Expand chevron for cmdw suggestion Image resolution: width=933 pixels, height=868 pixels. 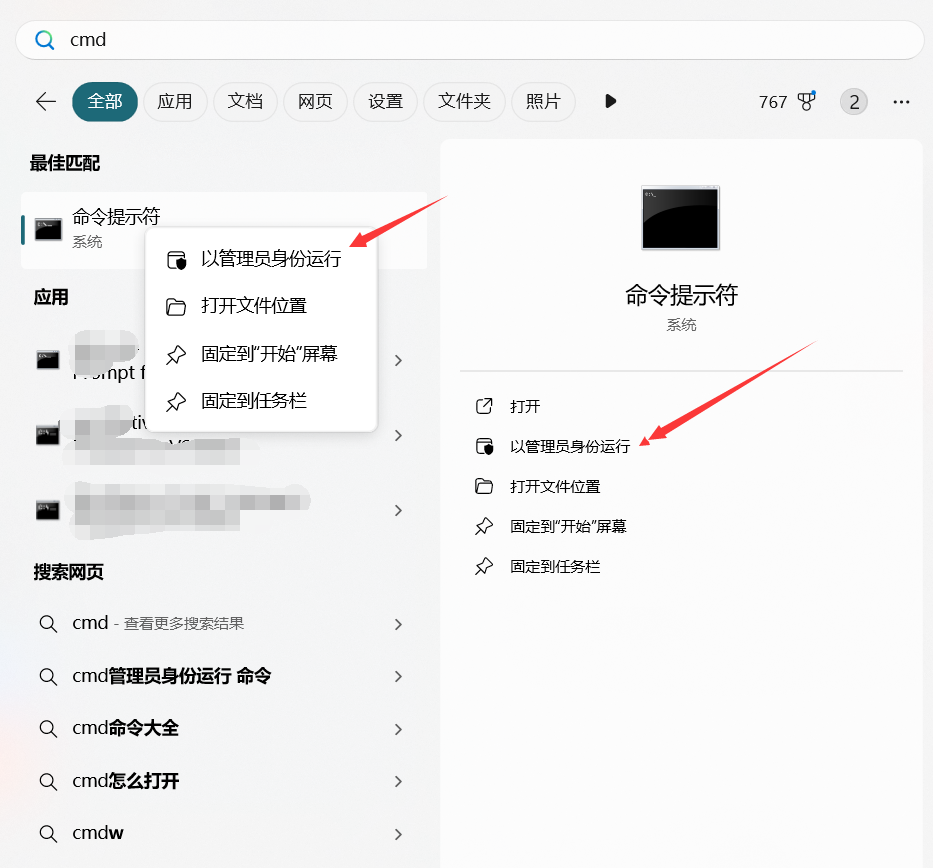point(398,834)
